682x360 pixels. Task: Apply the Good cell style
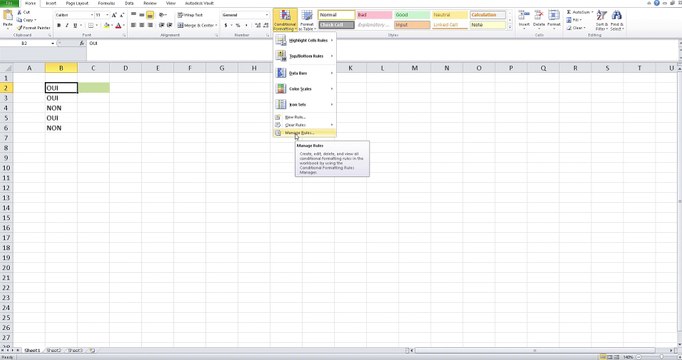coord(412,15)
